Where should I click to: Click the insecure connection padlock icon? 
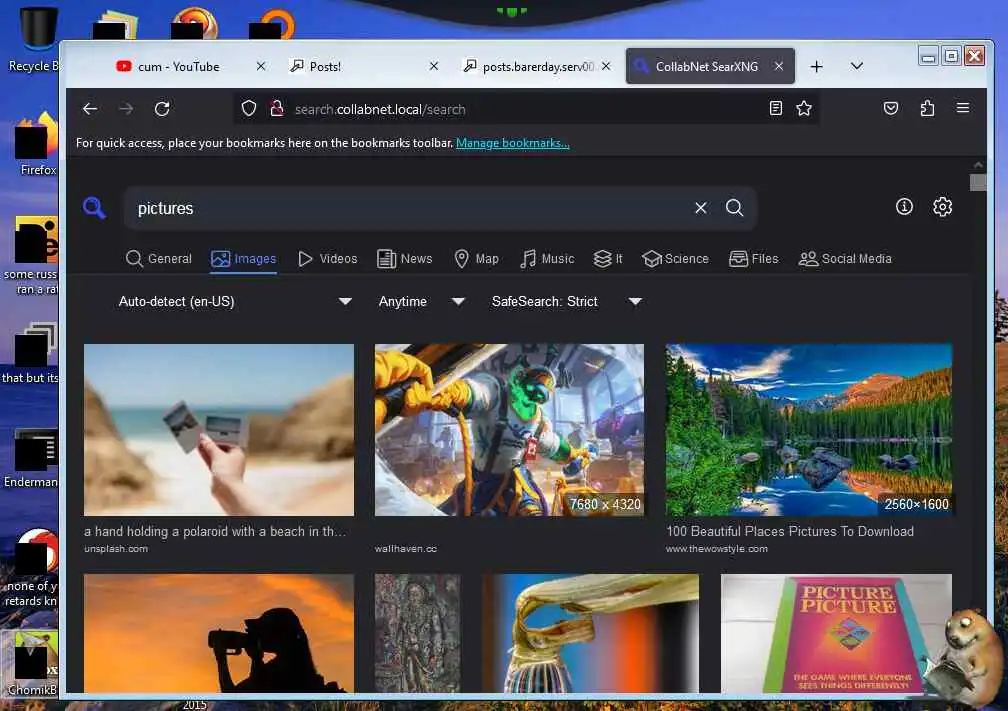tap(277, 109)
